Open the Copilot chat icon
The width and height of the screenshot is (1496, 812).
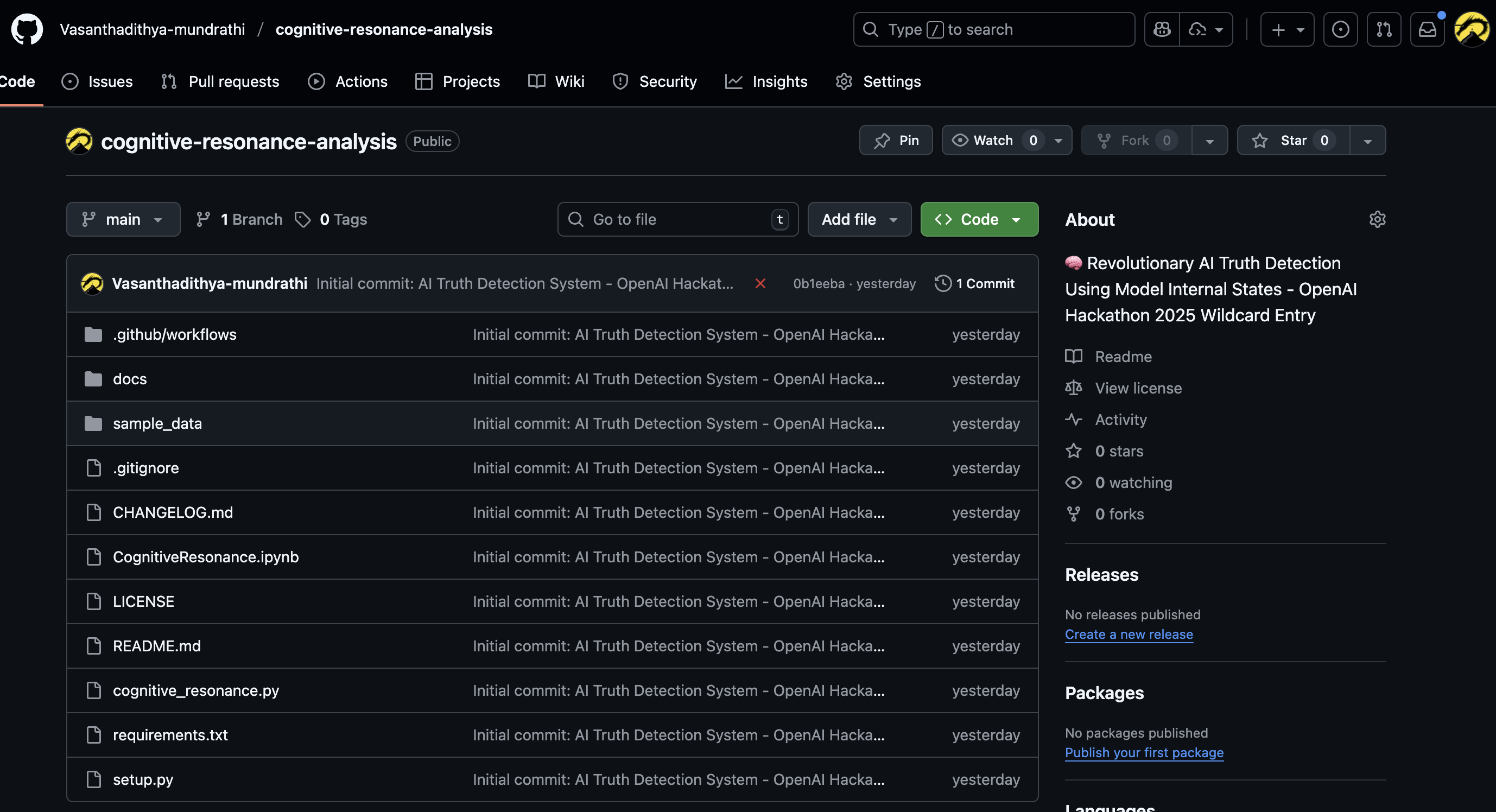click(x=1162, y=29)
